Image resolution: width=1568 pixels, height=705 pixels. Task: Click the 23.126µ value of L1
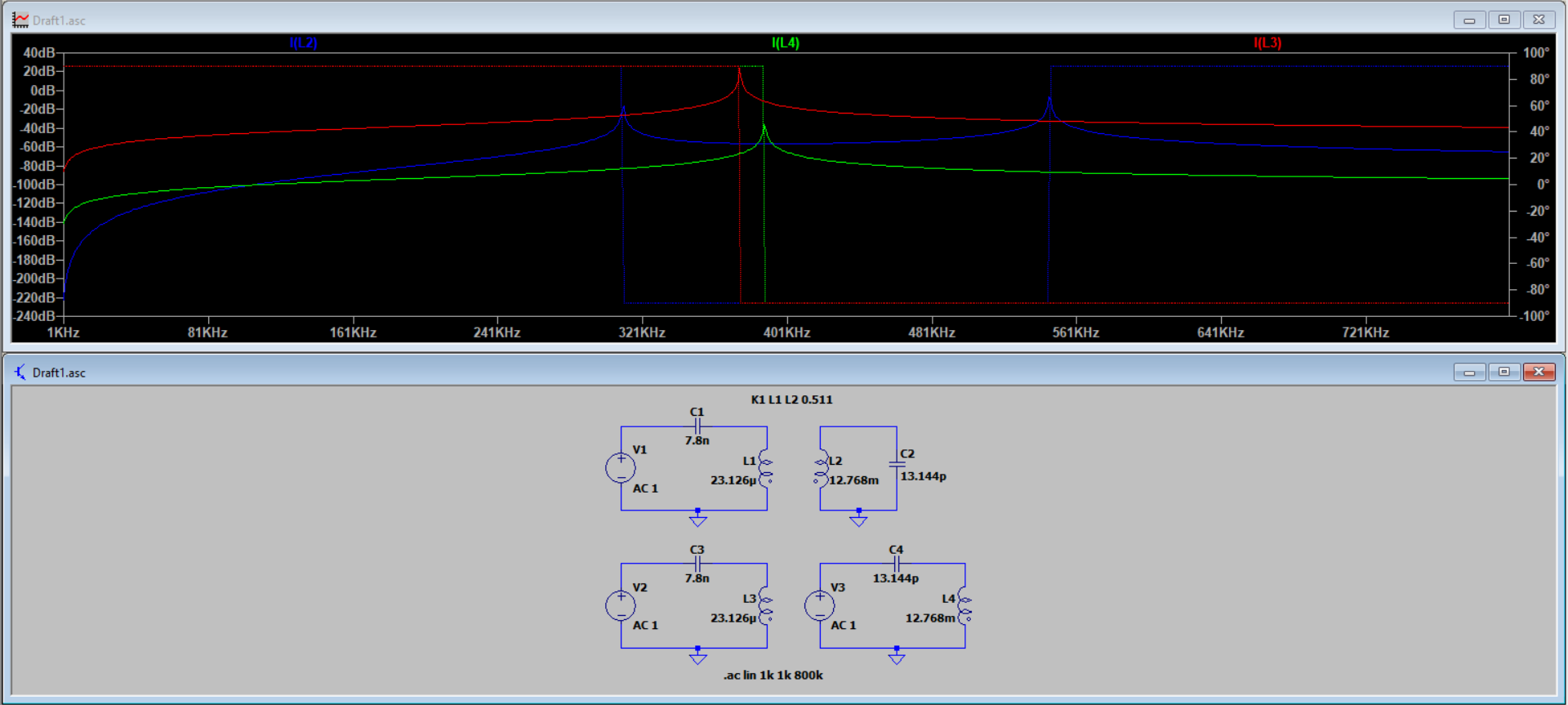(x=733, y=480)
